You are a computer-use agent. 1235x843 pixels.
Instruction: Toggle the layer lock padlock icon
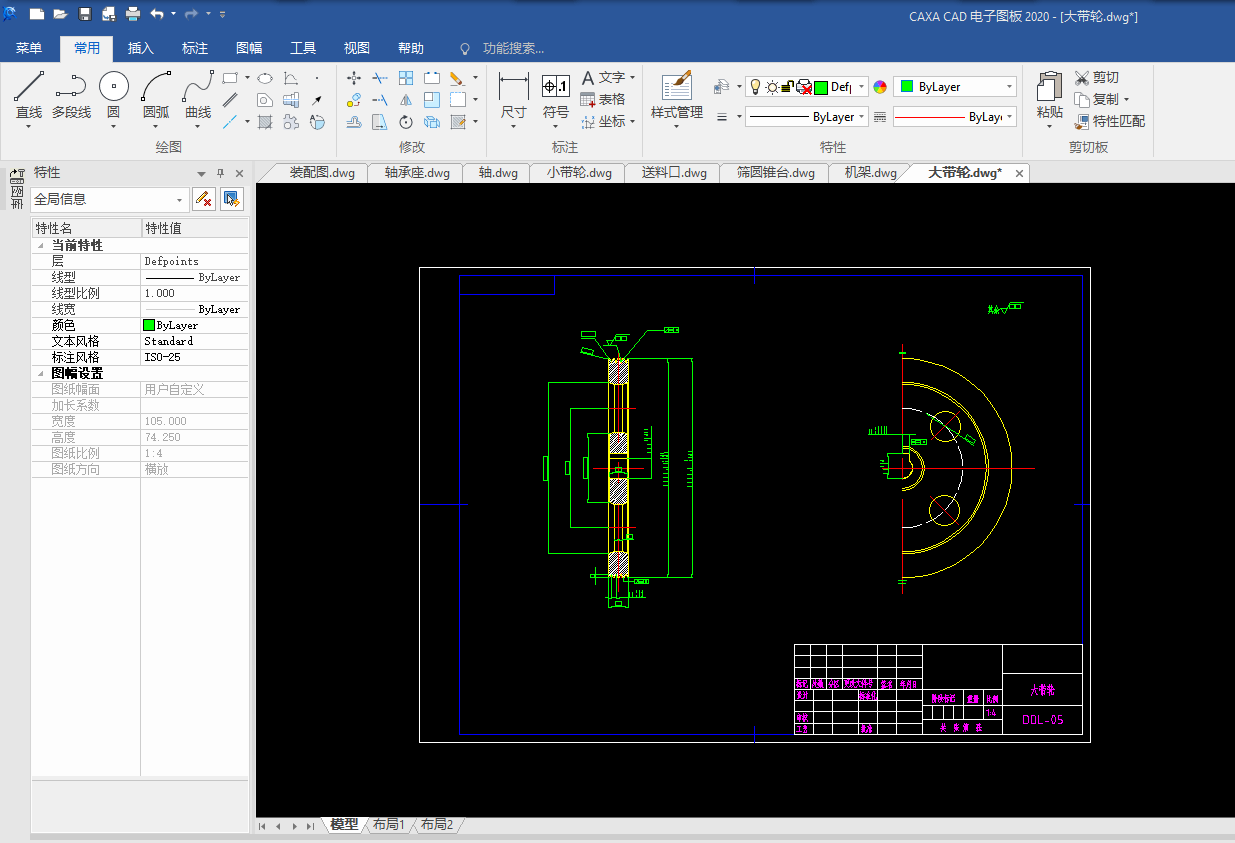787,87
